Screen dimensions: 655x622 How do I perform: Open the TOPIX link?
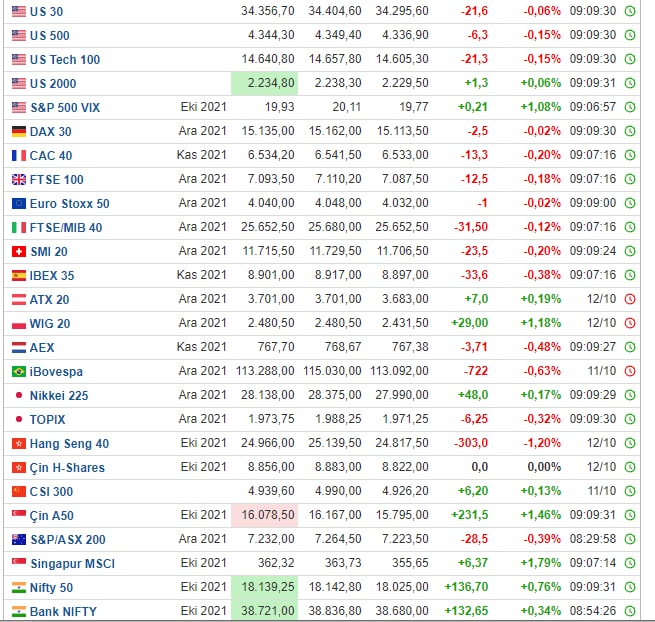48,420
